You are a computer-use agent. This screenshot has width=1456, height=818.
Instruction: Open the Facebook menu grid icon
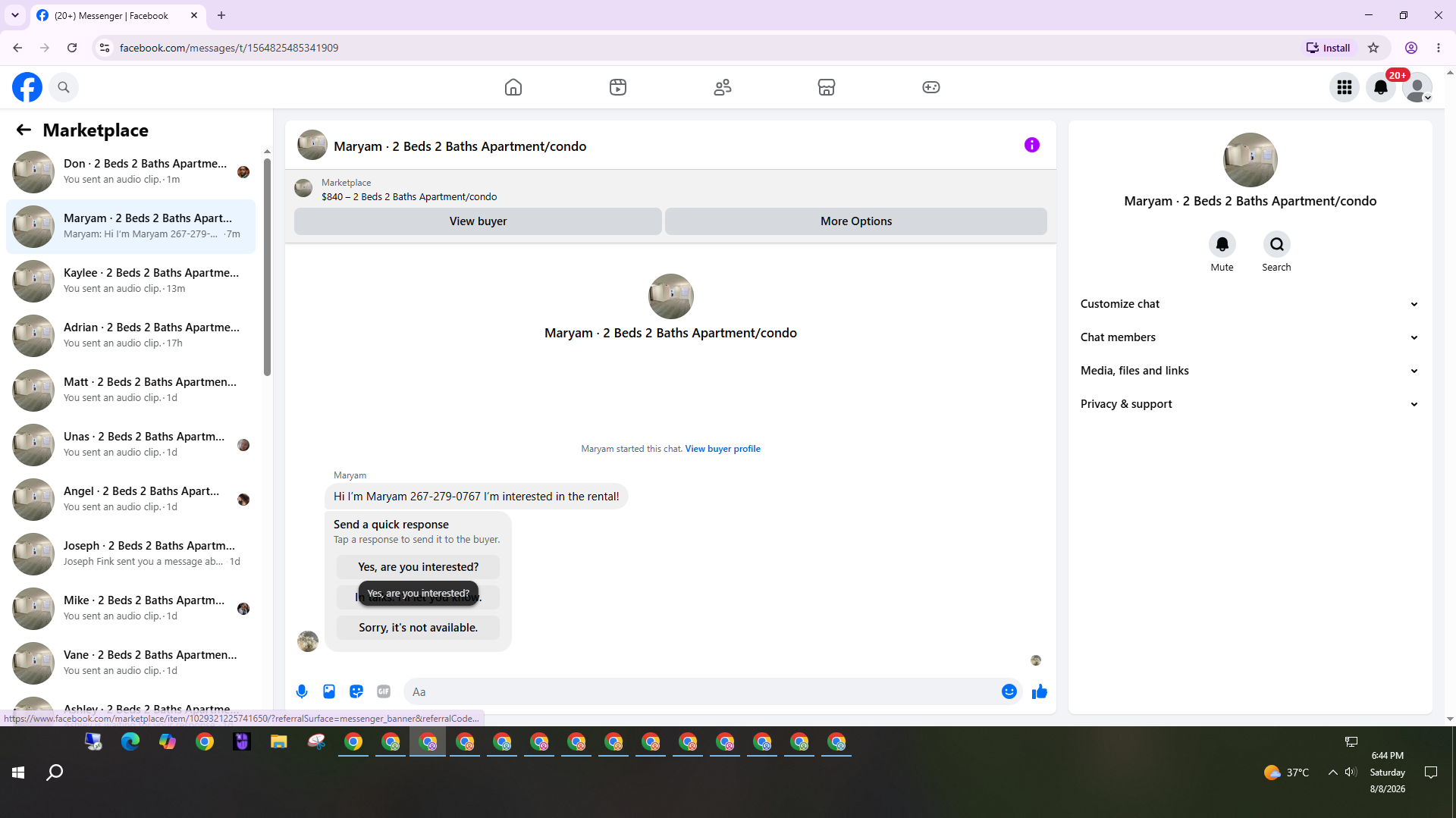(x=1345, y=87)
